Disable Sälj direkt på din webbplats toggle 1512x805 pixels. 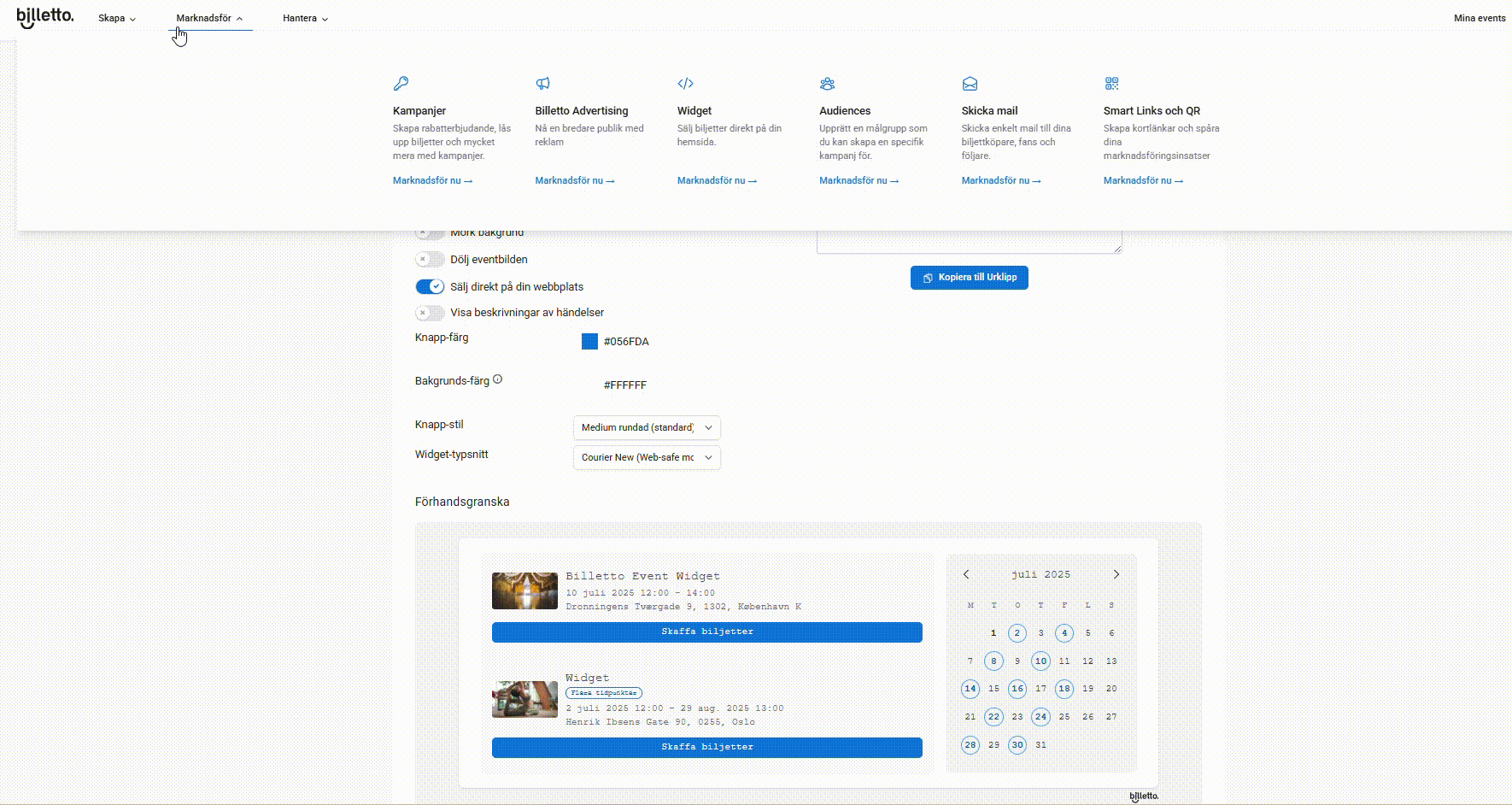tap(430, 286)
